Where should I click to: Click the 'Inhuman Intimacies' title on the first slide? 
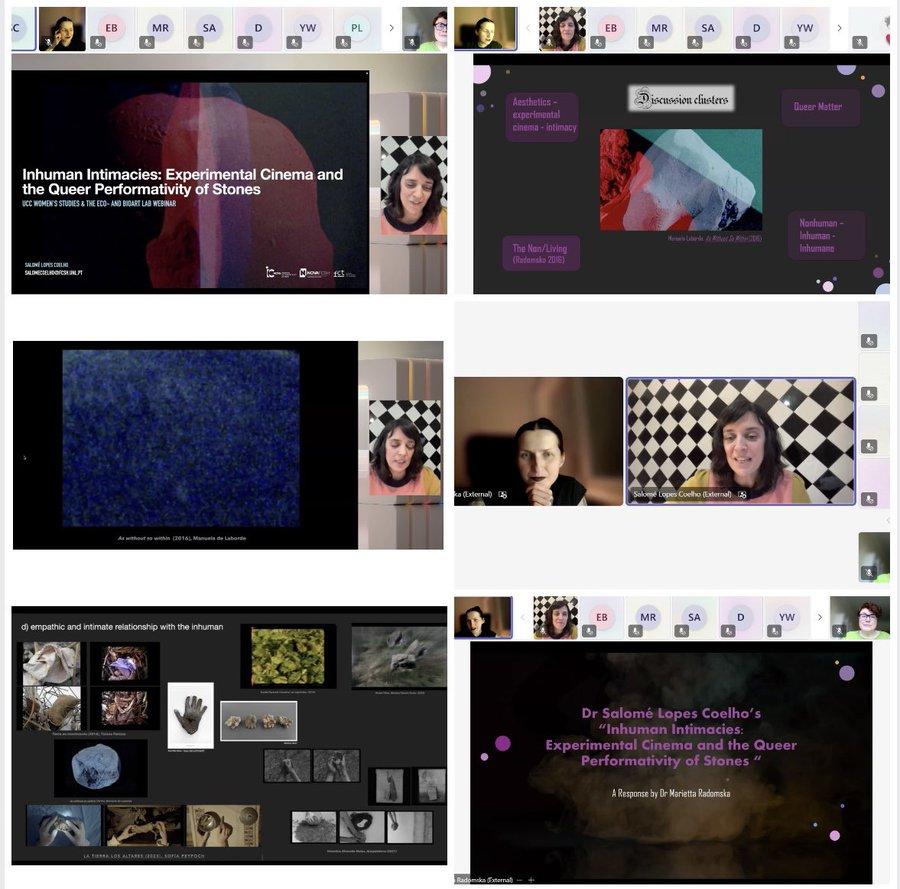pos(183,181)
